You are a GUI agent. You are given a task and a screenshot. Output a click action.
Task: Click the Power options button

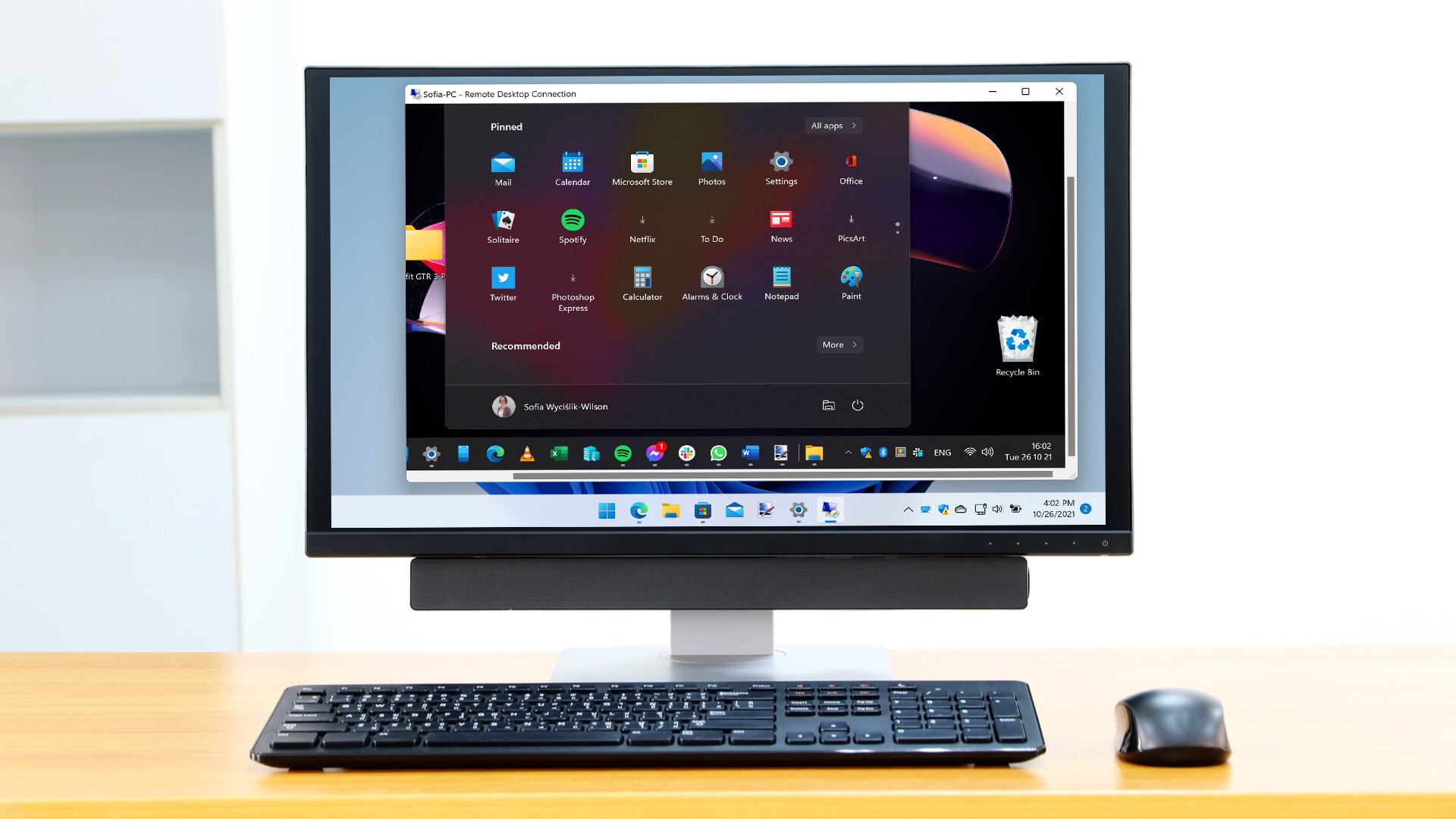(x=858, y=405)
